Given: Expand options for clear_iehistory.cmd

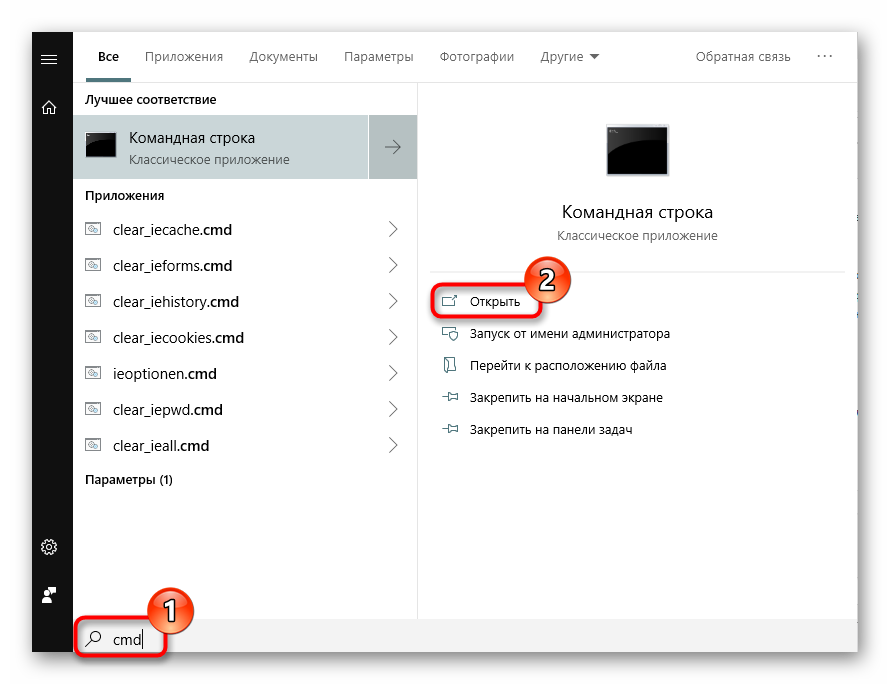Looking at the screenshot, I should [x=392, y=301].
